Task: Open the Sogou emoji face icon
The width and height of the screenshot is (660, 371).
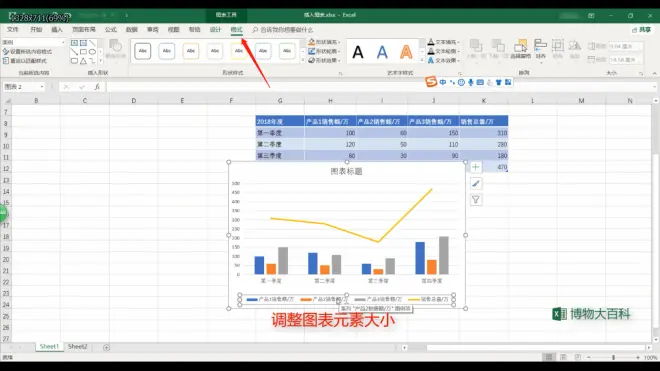Action: pos(461,83)
